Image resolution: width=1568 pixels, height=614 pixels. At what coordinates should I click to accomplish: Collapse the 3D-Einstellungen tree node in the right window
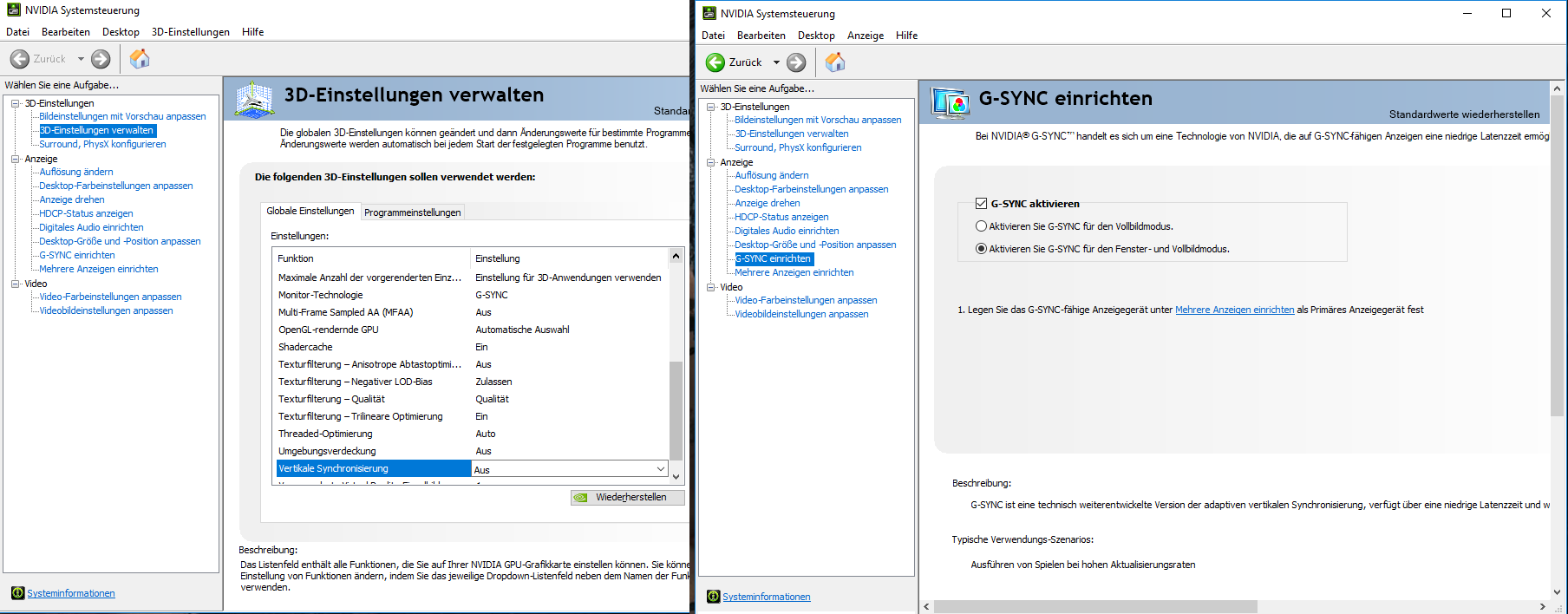pos(711,107)
